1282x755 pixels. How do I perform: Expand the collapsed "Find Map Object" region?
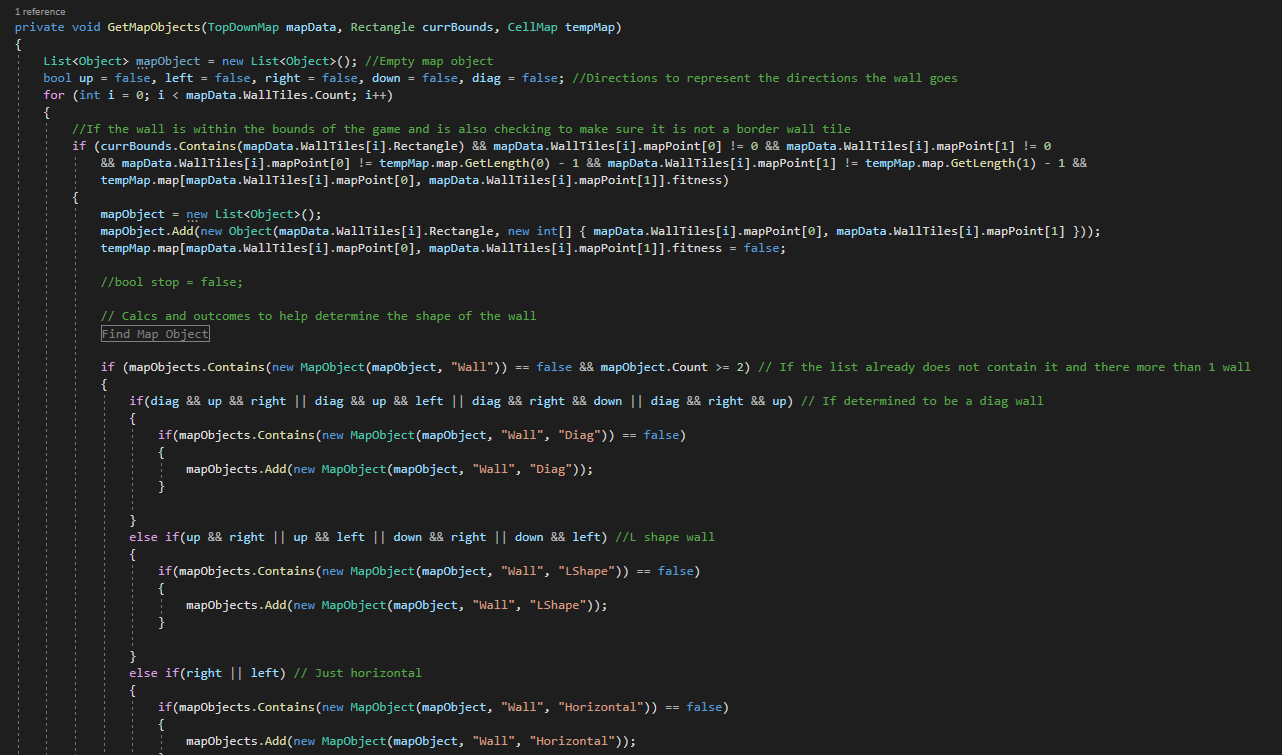155,334
